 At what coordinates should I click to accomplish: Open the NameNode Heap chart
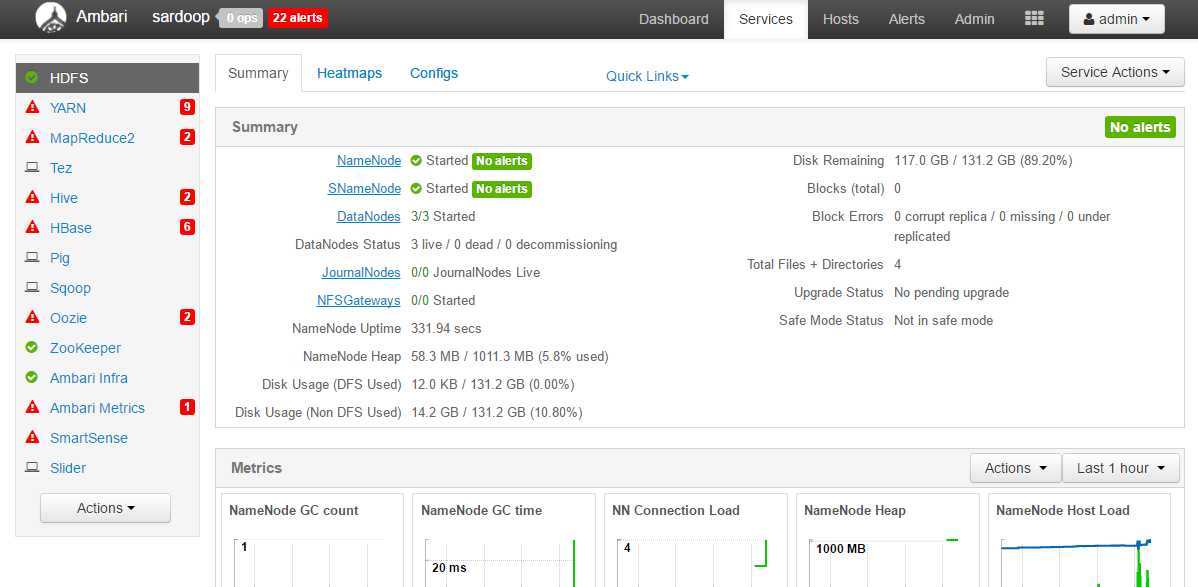click(x=887, y=541)
